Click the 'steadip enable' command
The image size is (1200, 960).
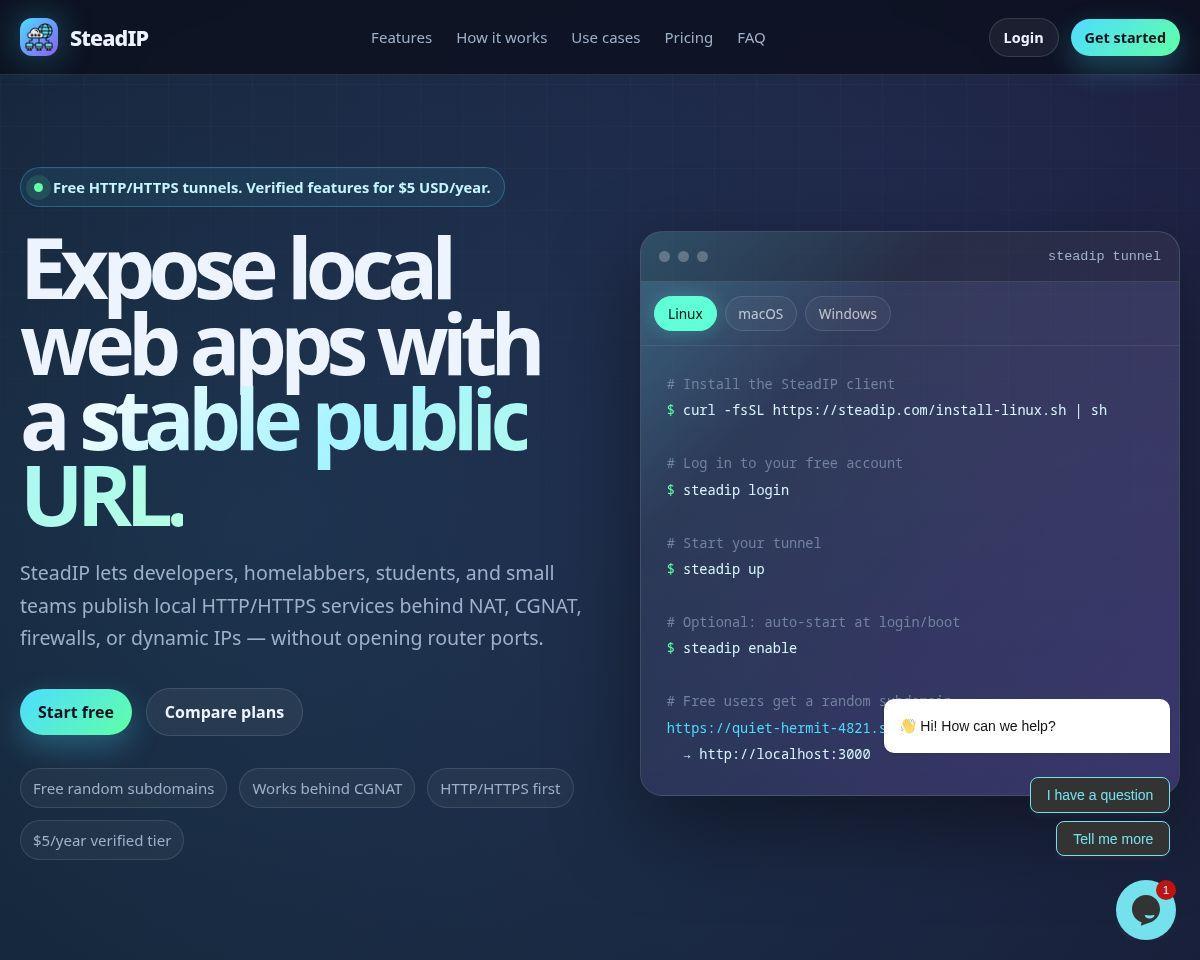pos(732,648)
